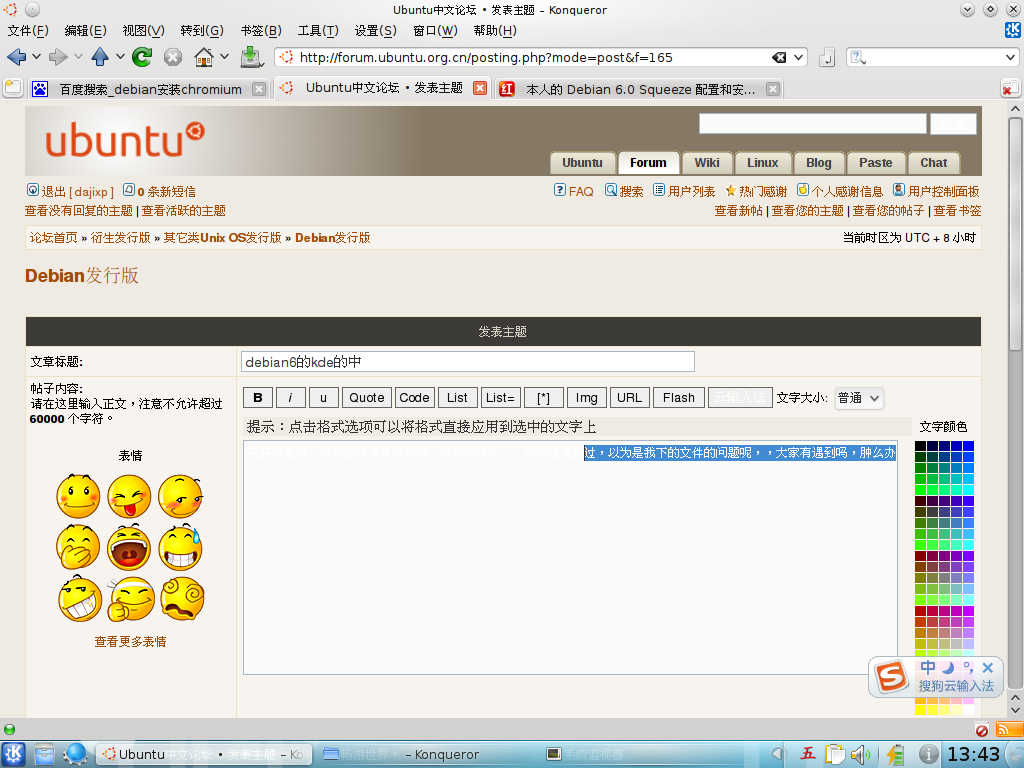Viewport: 1024px width, 768px height.
Task: Click the grey Forward arrow icon
Action: 58,57
